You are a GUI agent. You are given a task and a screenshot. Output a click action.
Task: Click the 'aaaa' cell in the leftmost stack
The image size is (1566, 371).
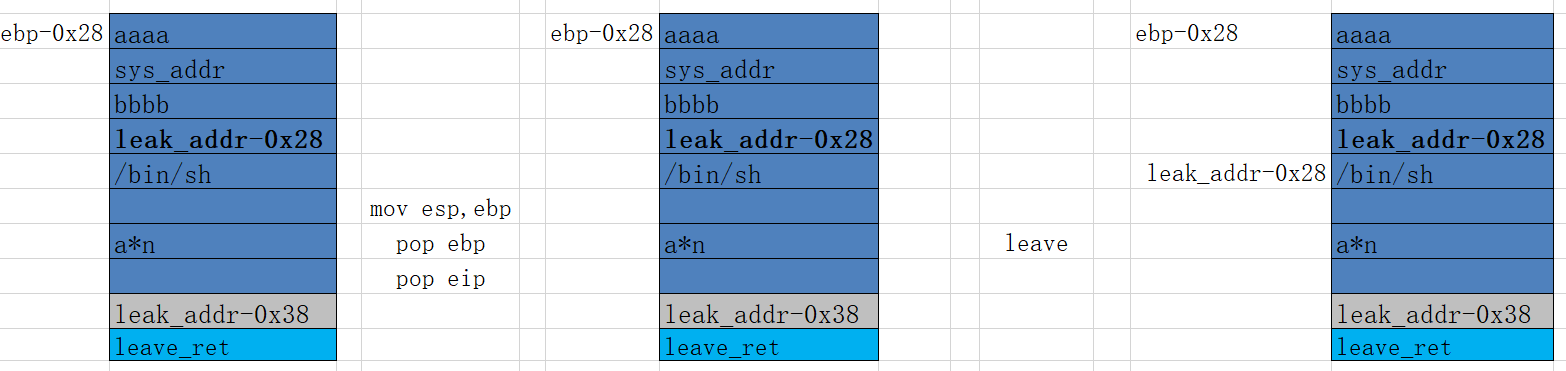pos(223,32)
